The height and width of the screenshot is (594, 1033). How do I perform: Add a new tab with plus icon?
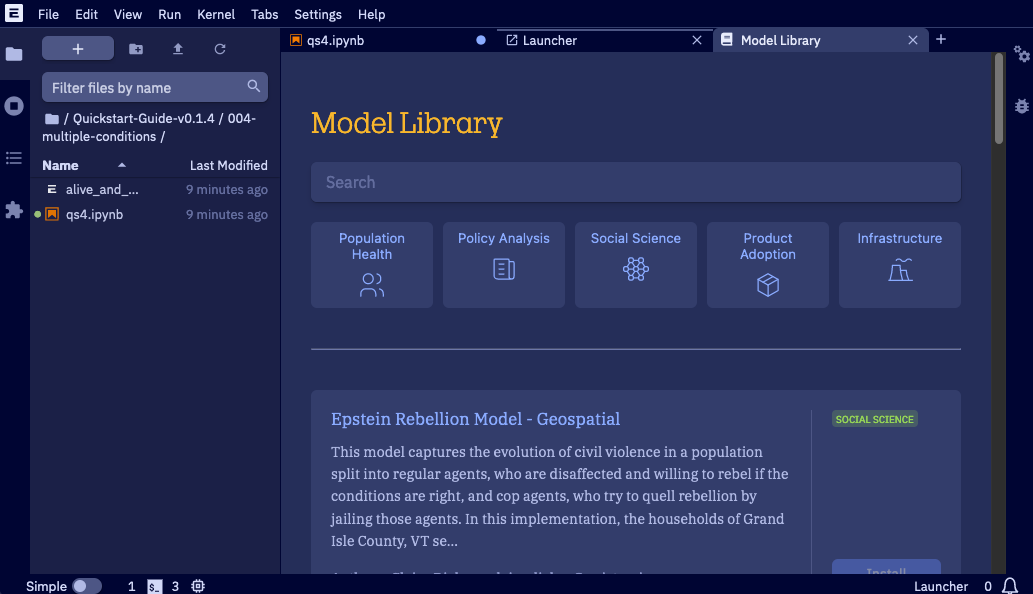click(x=941, y=40)
